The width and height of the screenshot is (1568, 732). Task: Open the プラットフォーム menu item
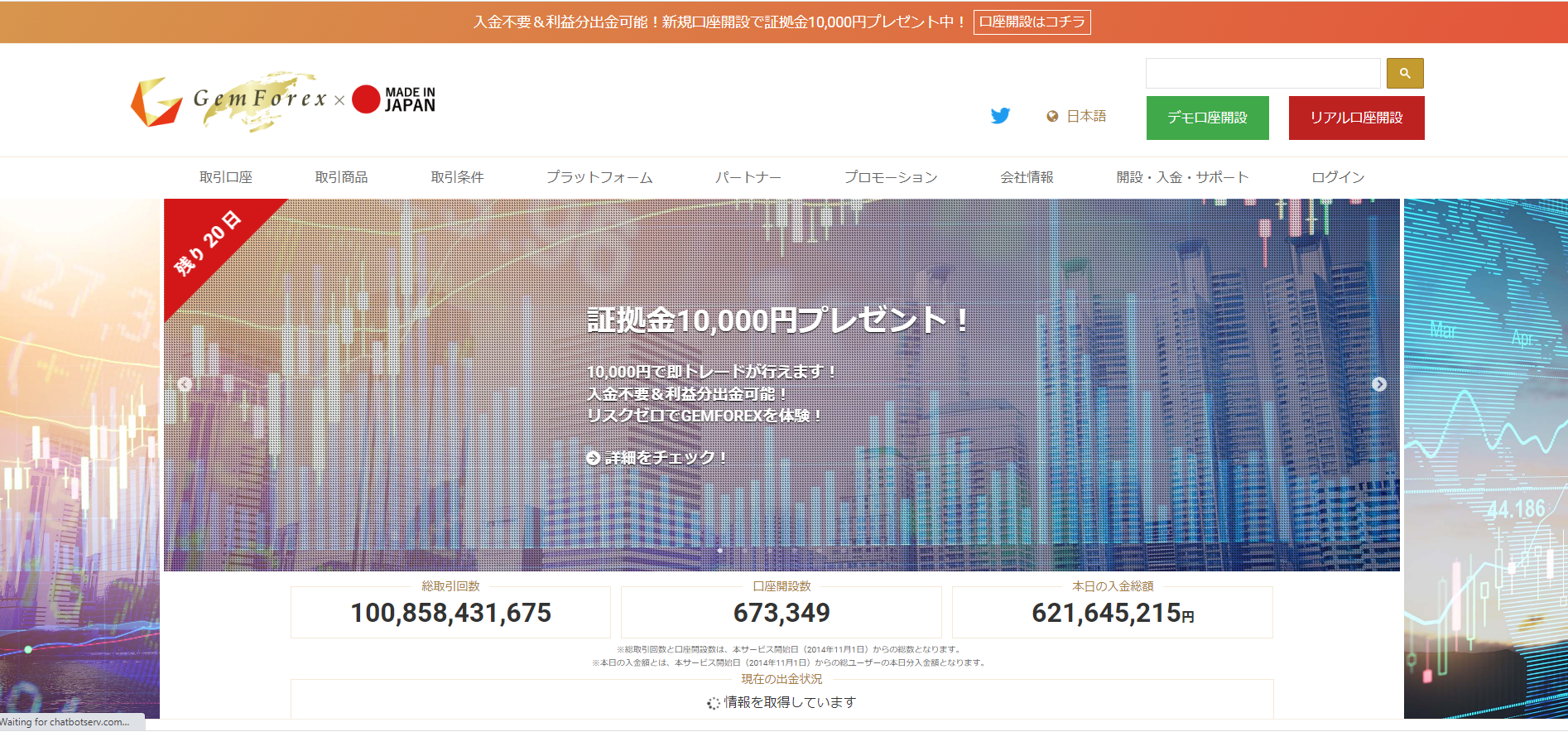click(x=599, y=177)
